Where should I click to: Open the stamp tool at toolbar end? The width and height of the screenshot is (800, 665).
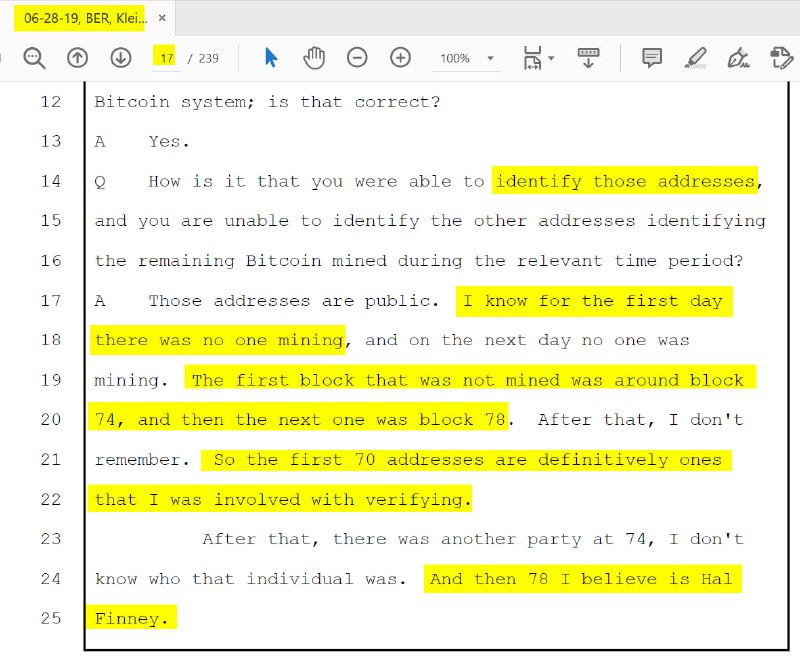781,58
